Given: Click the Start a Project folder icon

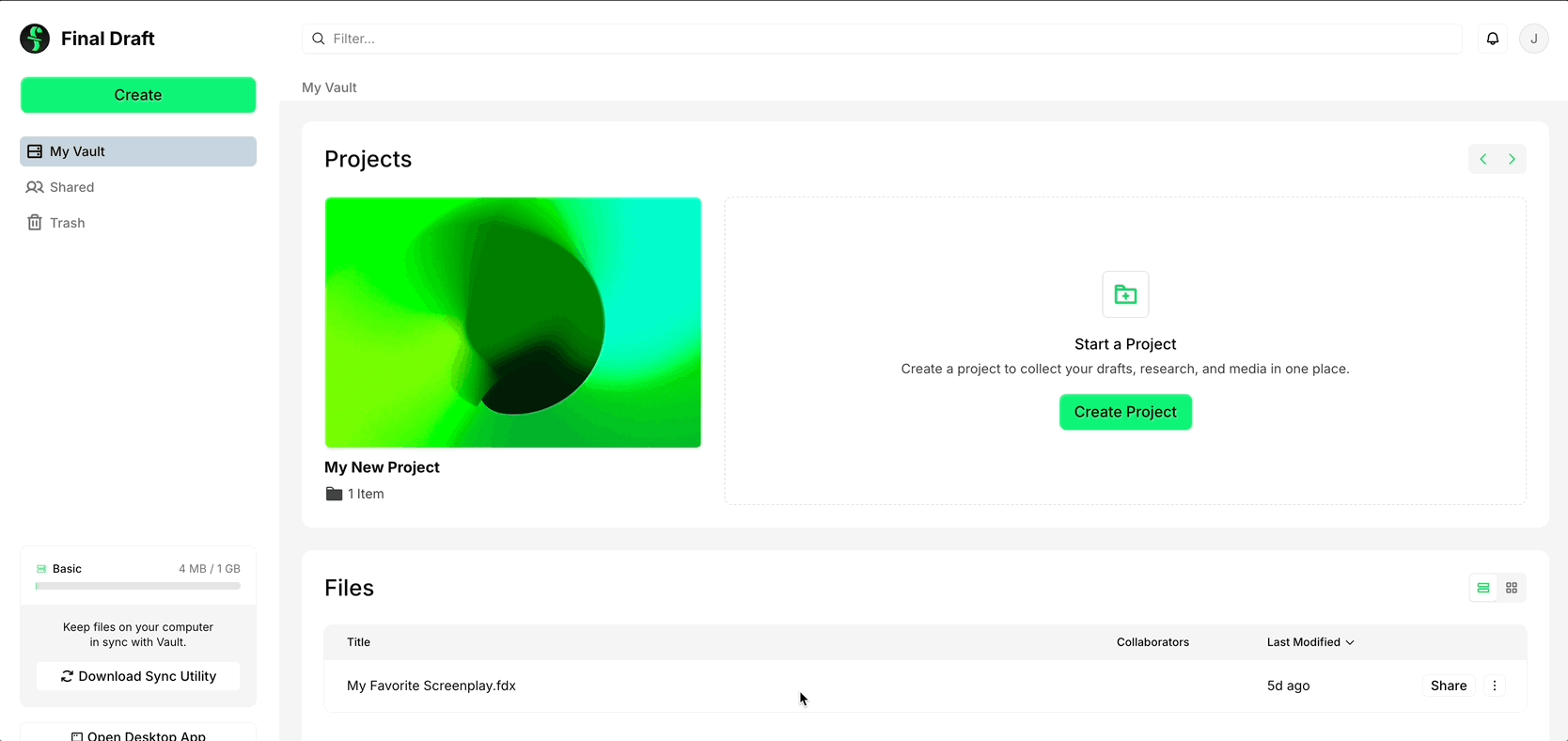Looking at the screenshot, I should coord(1125,295).
